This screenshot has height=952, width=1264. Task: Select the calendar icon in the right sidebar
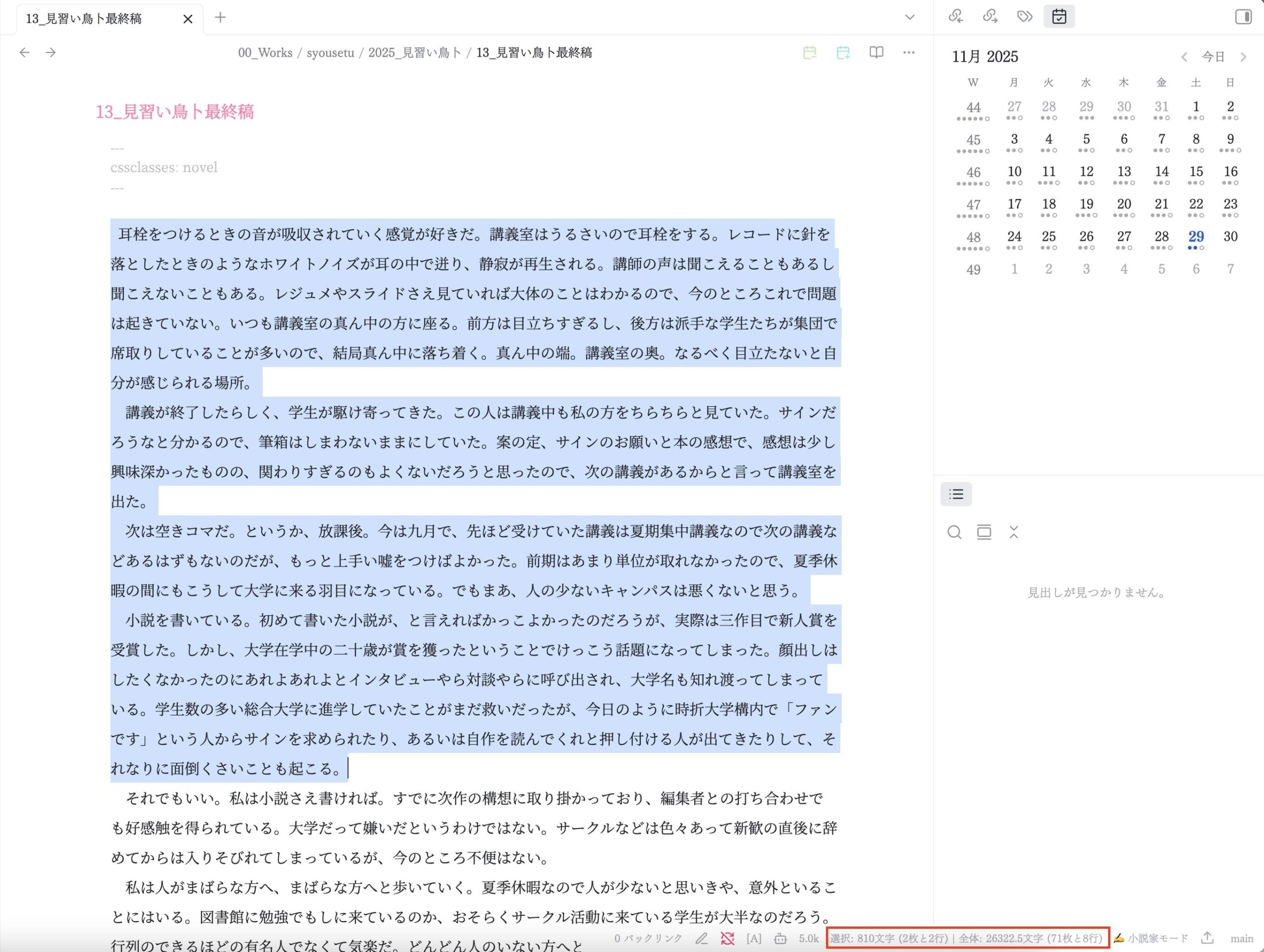click(1059, 17)
